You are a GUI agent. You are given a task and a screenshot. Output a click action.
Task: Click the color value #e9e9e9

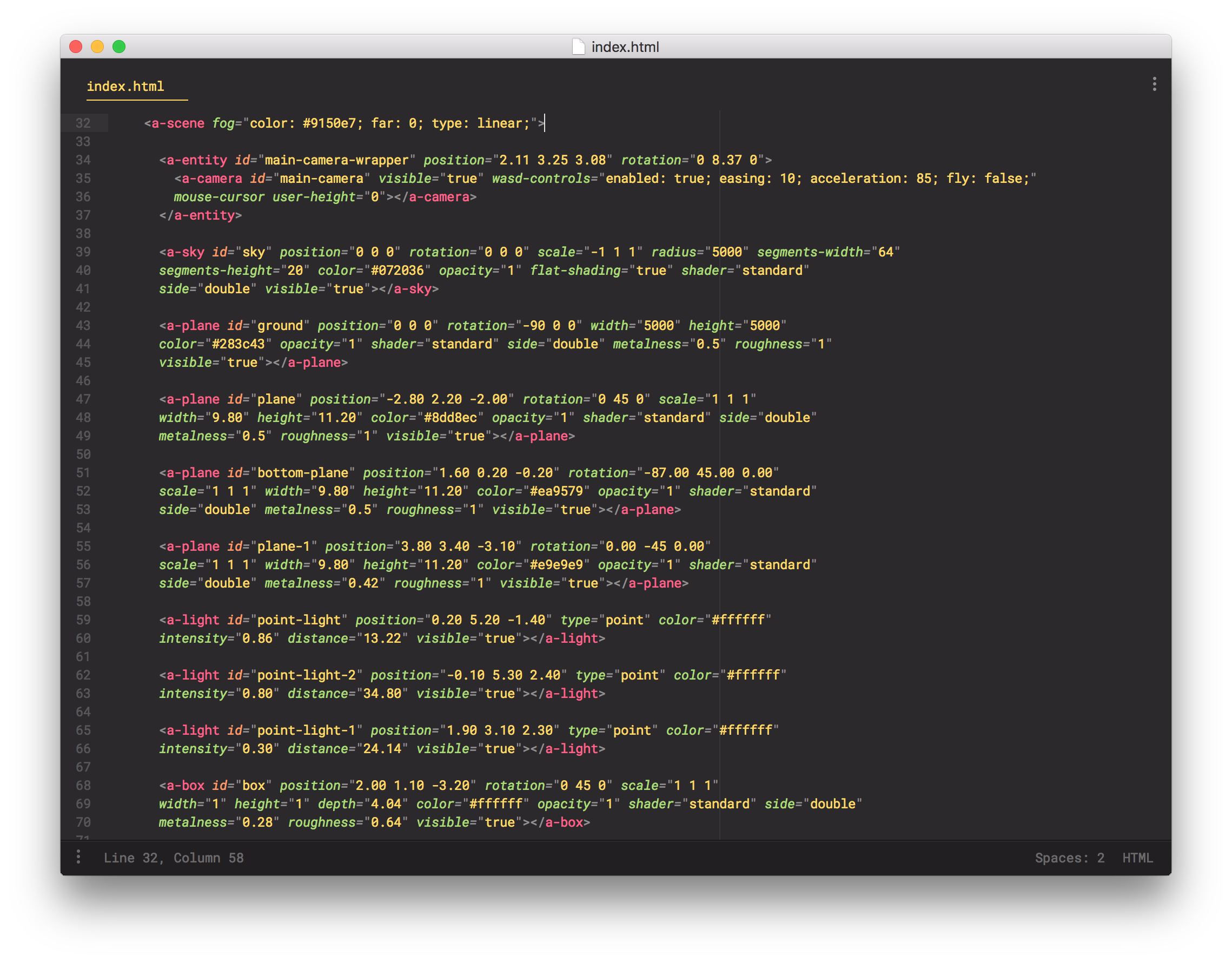click(556, 565)
